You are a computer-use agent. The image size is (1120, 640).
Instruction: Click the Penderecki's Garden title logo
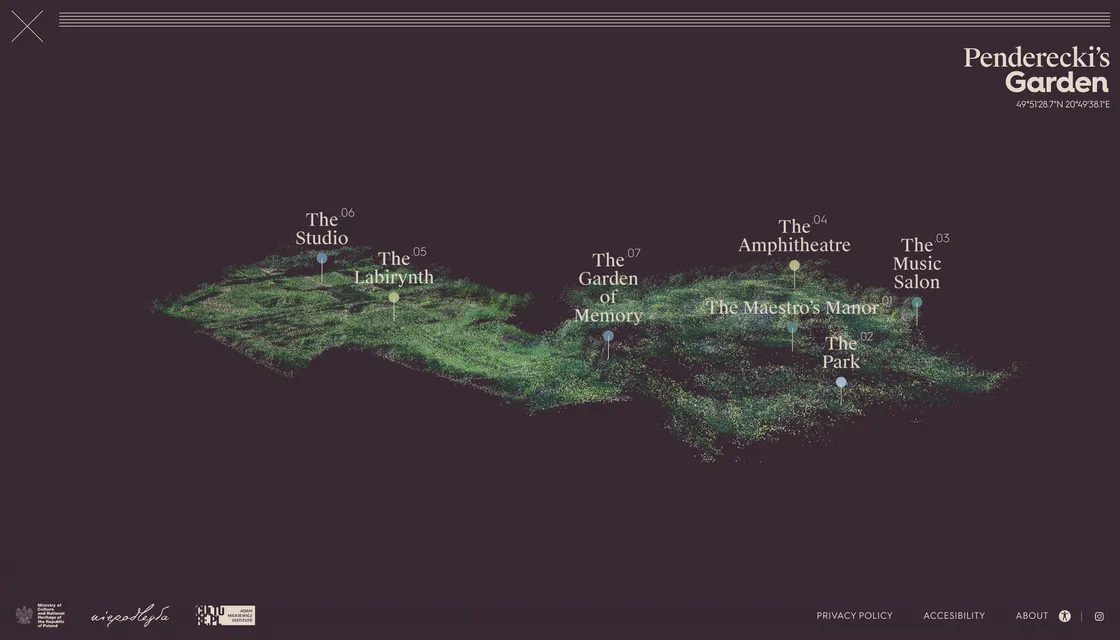[x=1037, y=70]
